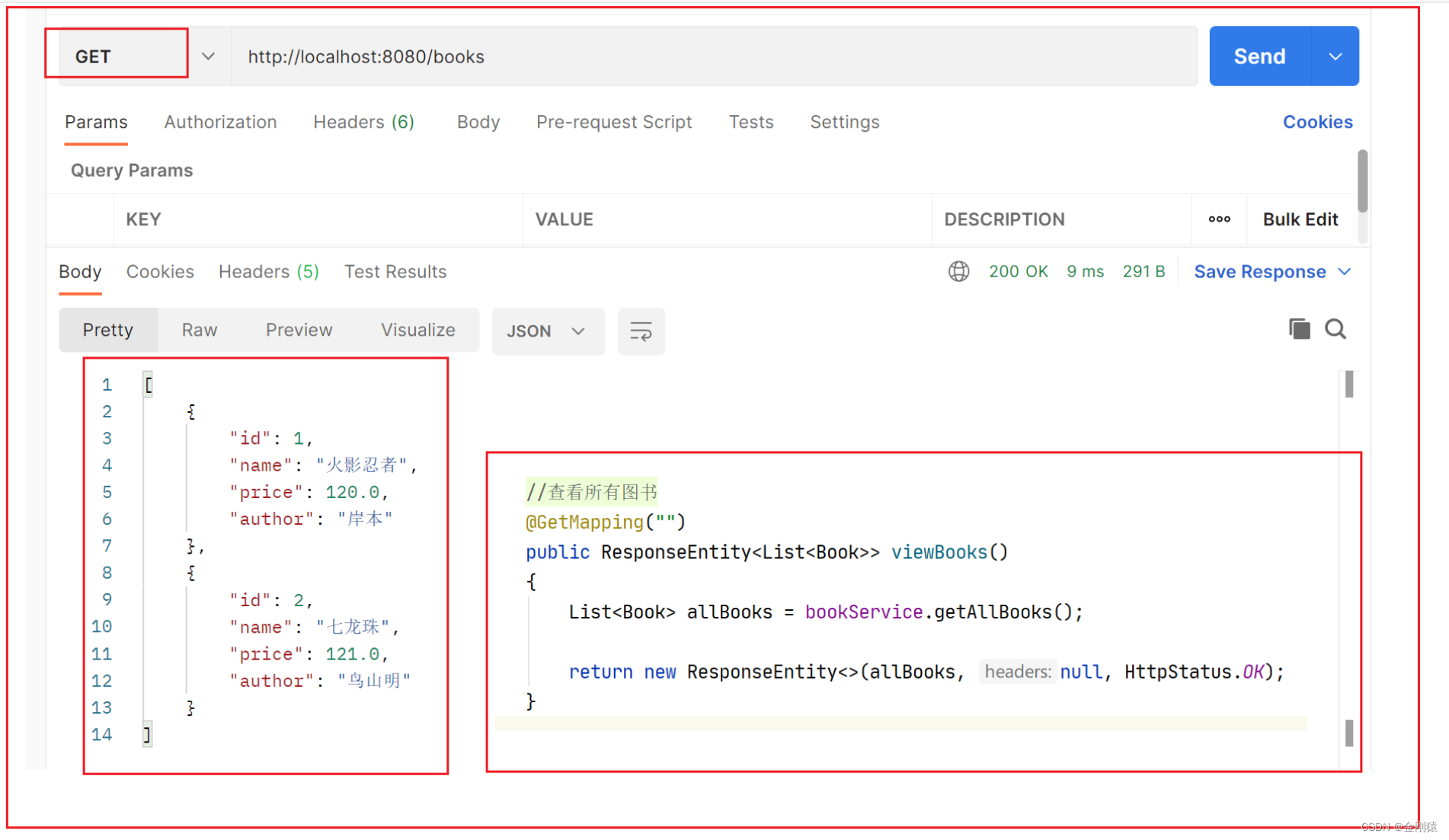Select the Preview view
Viewport: 1449px width, 840px height.
click(299, 331)
